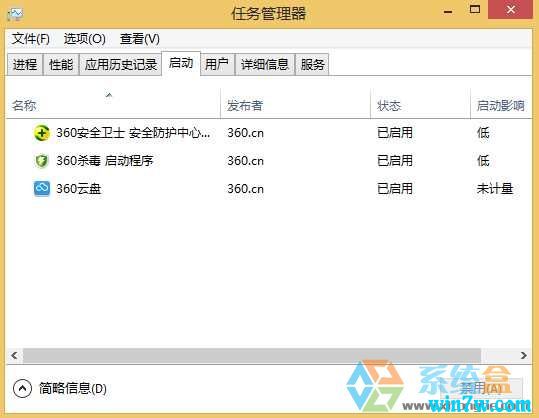The height and width of the screenshot is (418, 539).
Task: Sort by the 状态 column header
Action: [420, 103]
